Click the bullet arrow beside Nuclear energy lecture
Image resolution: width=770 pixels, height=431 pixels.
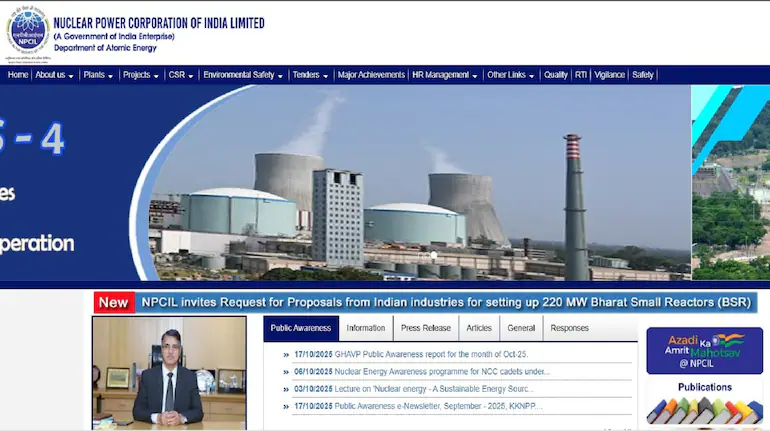pos(285,389)
